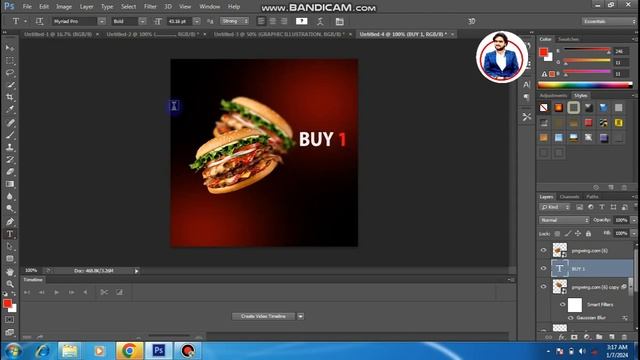Hide the pngwing.com (6) copy layer
The image size is (640, 360).
coord(543,287)
